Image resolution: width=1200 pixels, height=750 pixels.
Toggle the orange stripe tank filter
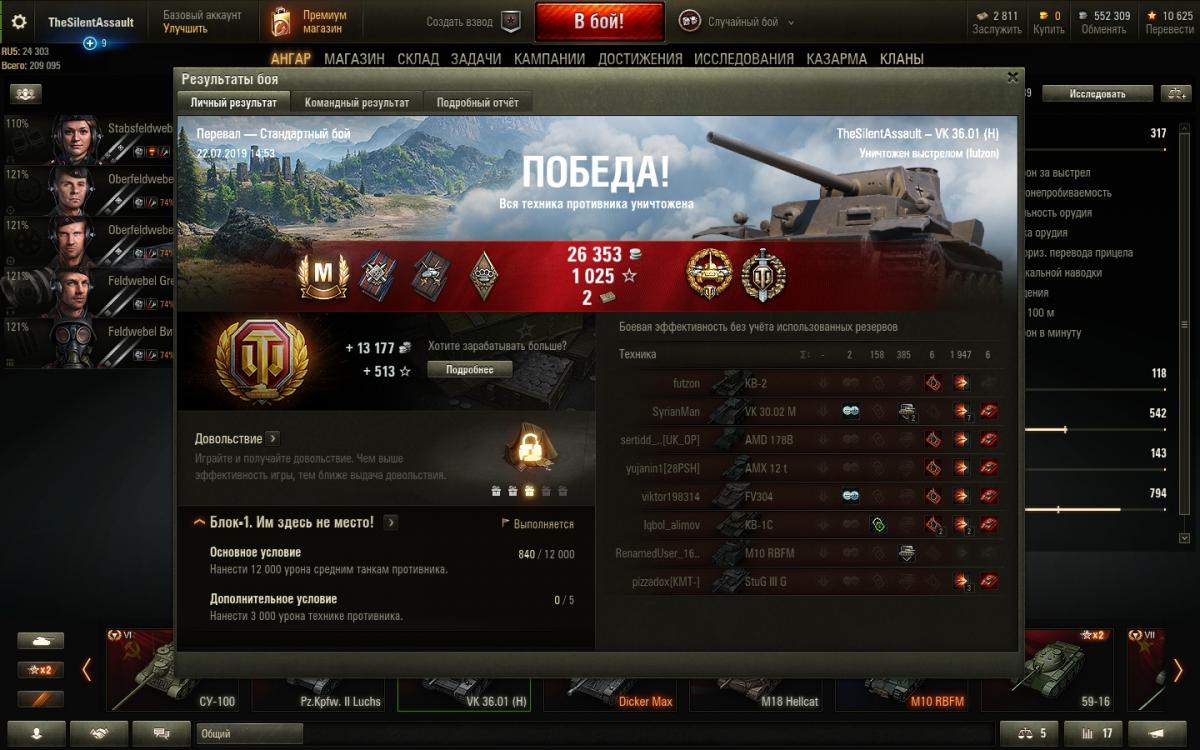pos(40,698)
